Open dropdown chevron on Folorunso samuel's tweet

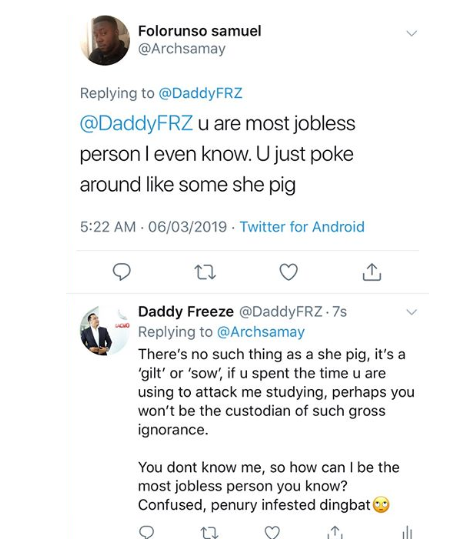point(411,33)
